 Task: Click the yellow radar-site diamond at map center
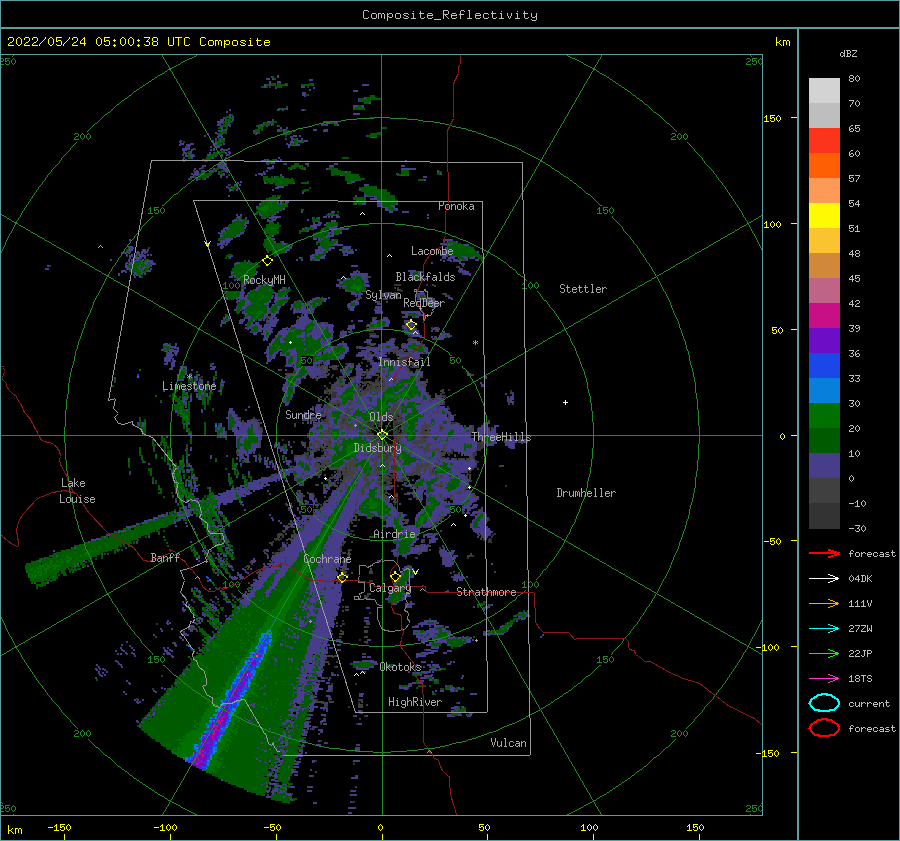[382, 435]
